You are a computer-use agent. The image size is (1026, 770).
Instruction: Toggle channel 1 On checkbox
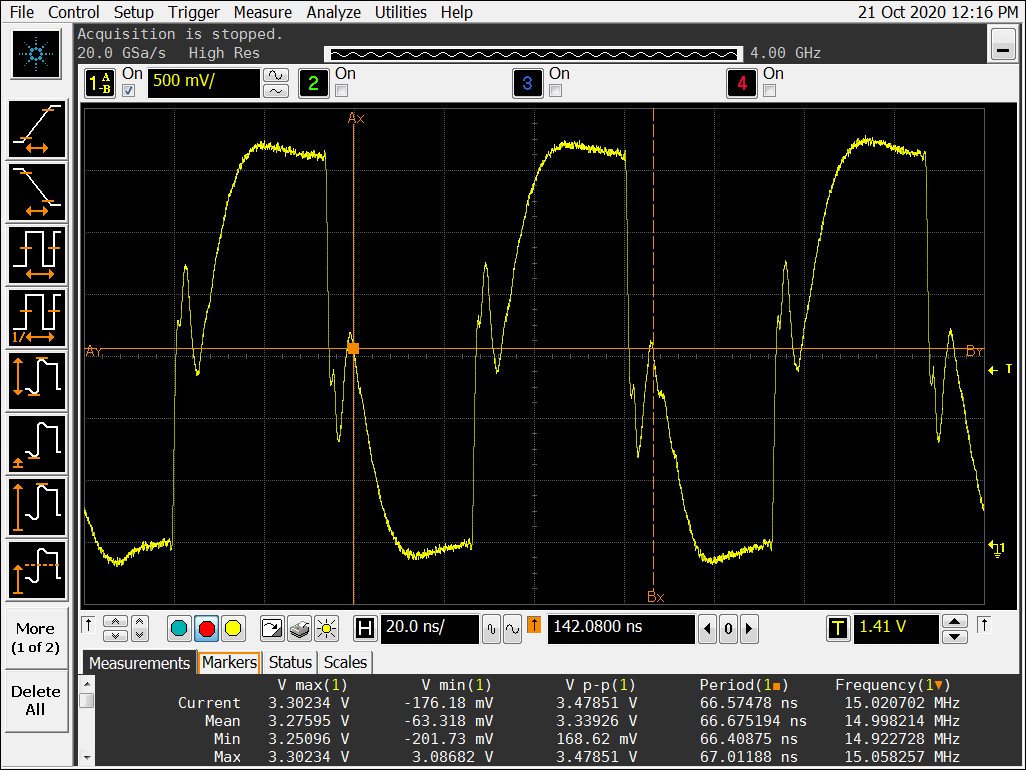128,91
